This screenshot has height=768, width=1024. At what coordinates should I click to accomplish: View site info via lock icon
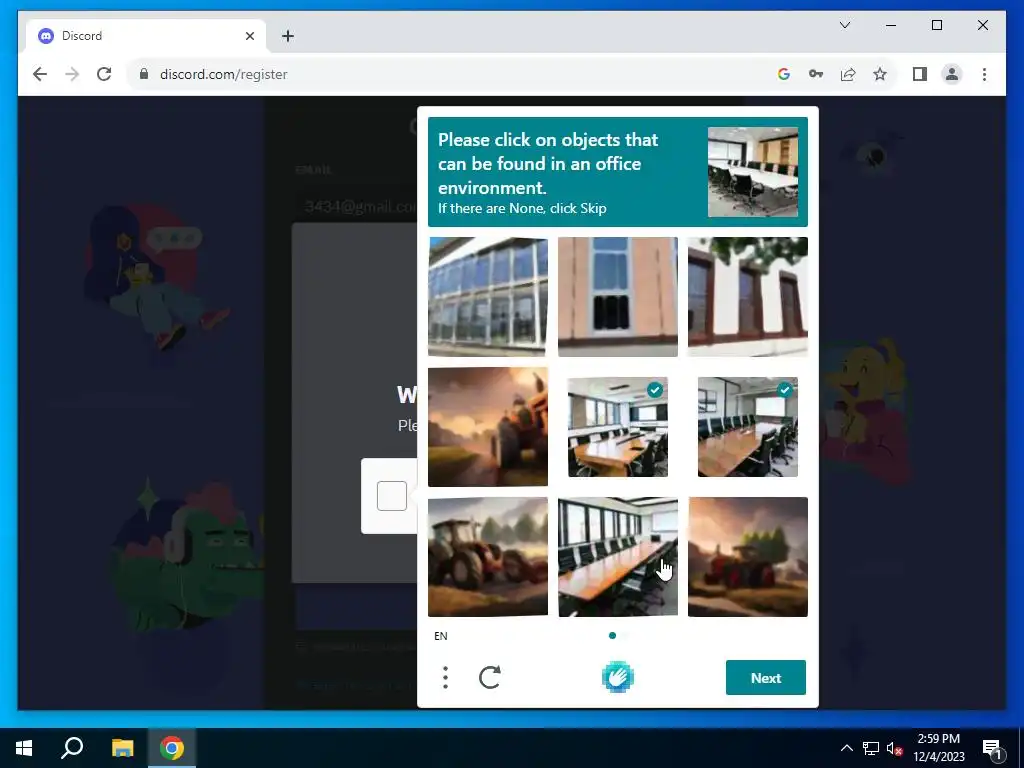(x=144, y=74)
